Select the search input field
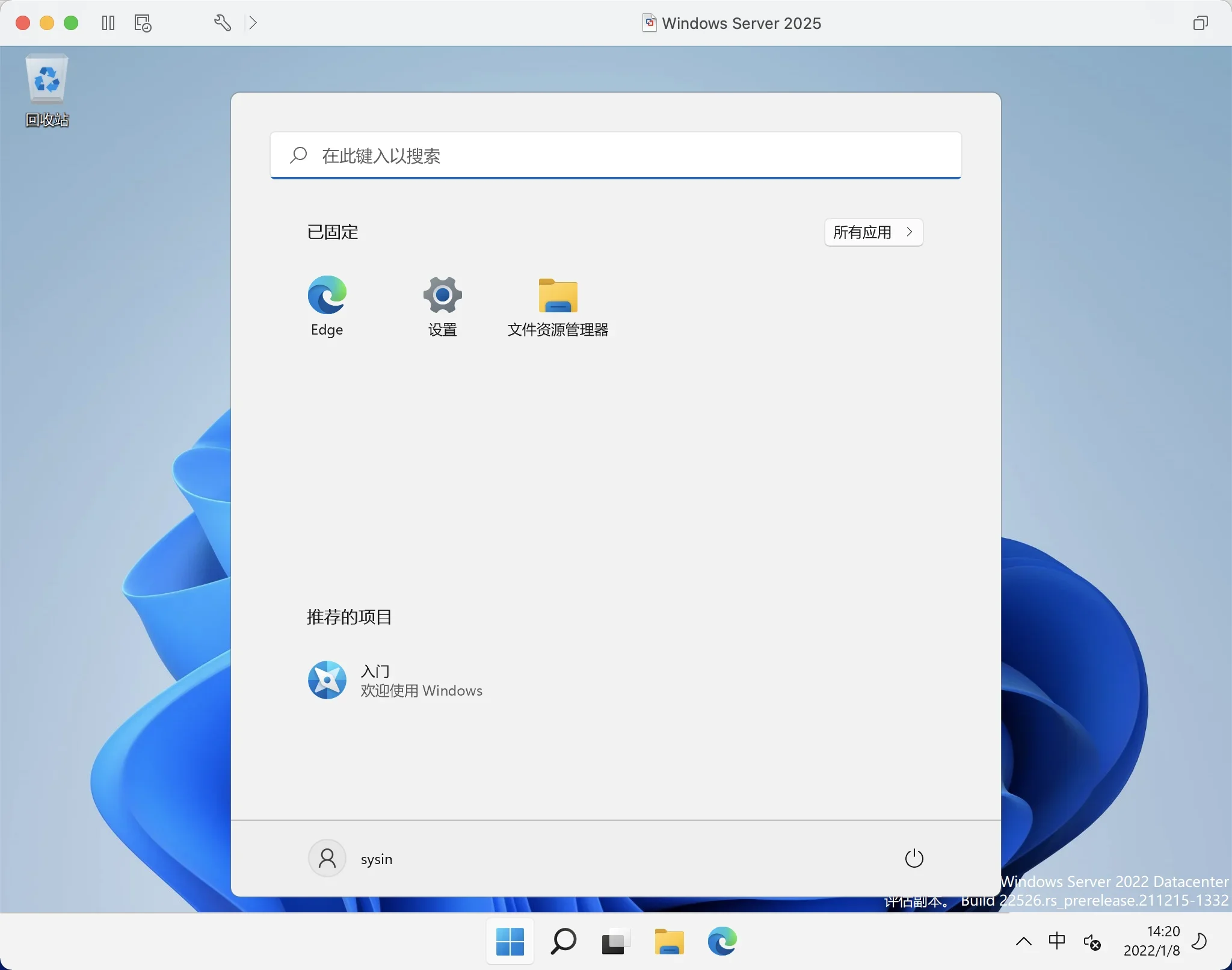The width and height of the screenshot is (1232, 970). pyautogui.click(x=615, y=155)
